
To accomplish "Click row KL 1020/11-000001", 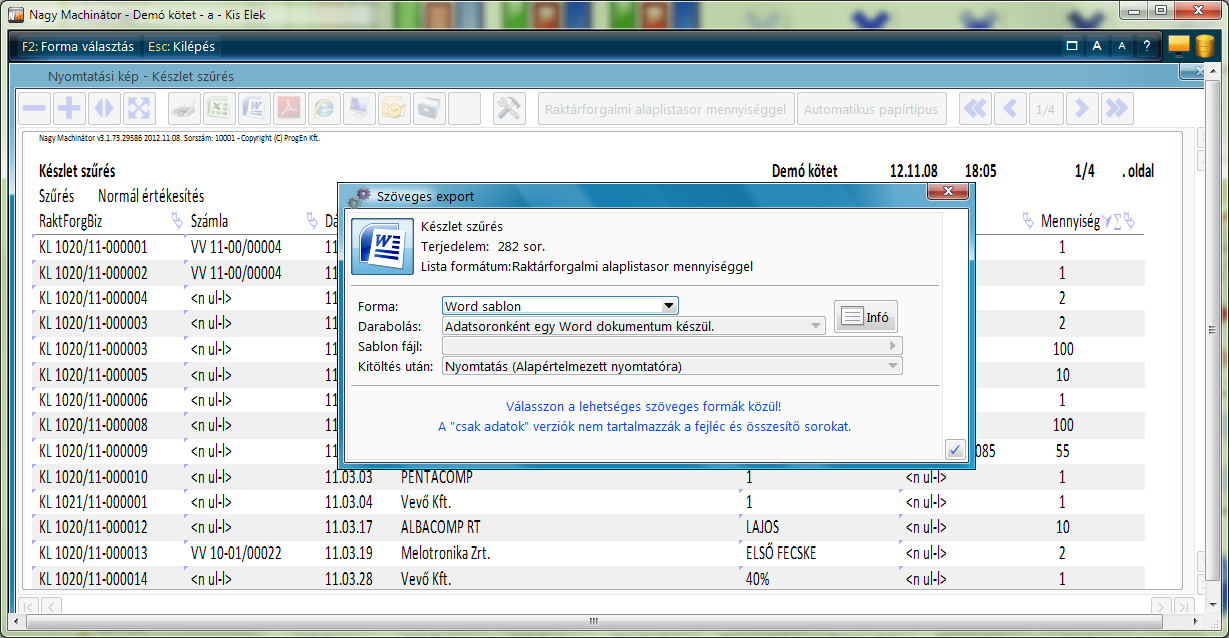I will 590,247.
